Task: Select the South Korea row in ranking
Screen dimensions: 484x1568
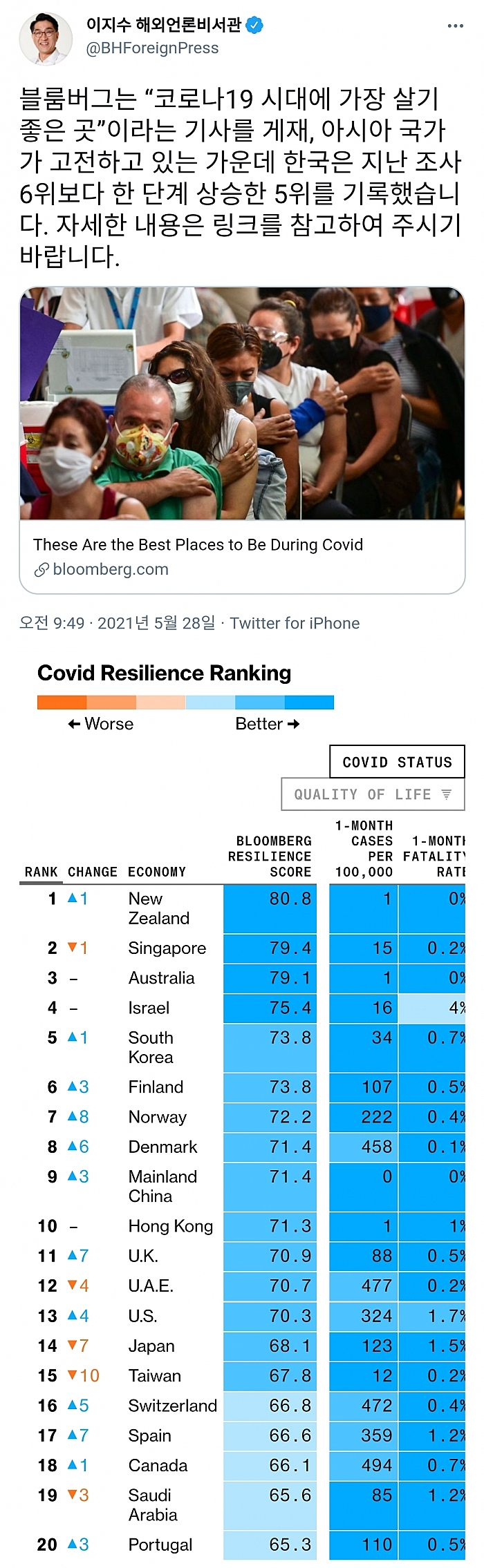Action: pyautogui.click(x=151, y=1047)
